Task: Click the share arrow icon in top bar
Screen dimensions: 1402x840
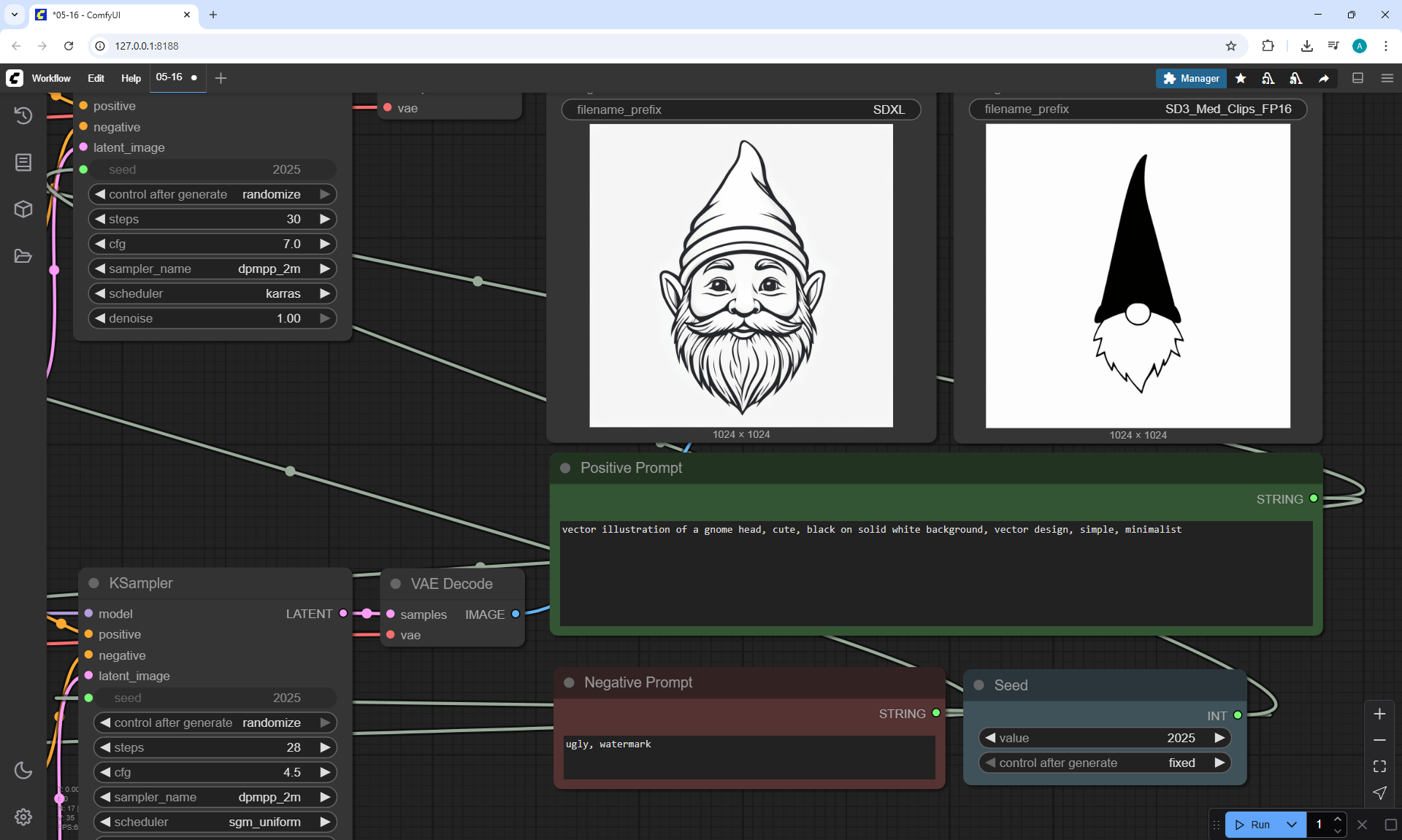Action: click(1324, 78)
